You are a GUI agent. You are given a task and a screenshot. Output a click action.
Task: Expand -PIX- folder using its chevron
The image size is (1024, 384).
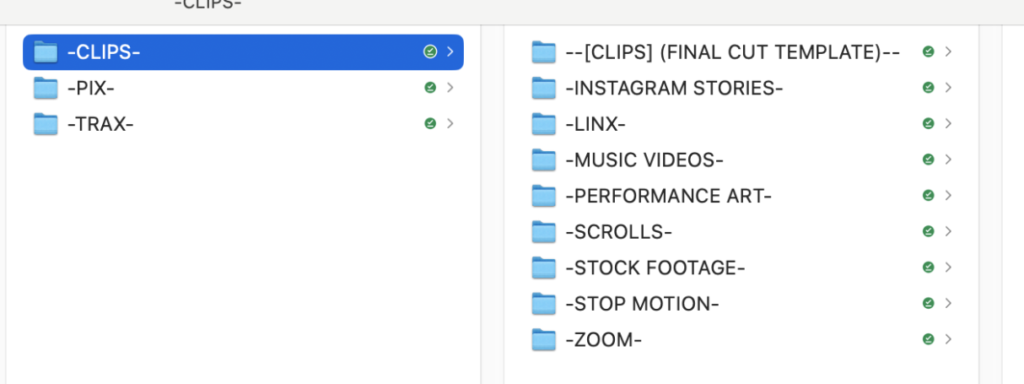pyautogui.click(x=450, y=88)
